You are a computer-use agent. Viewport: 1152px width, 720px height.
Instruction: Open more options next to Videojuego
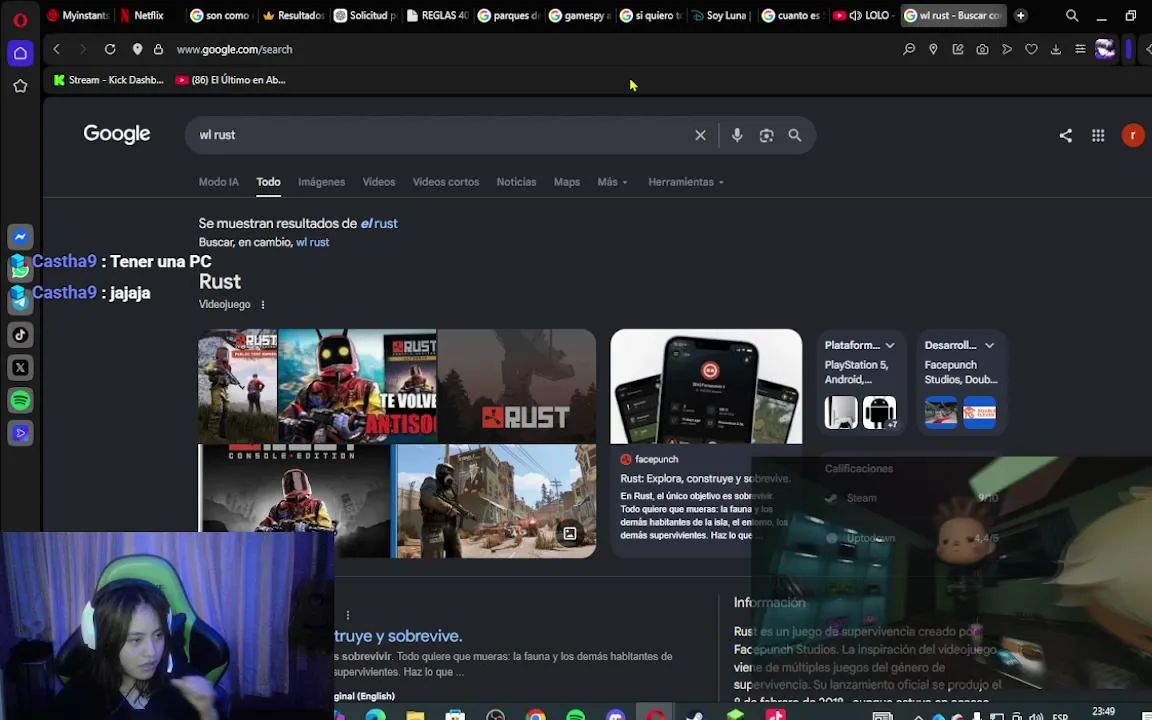(262, 304)
